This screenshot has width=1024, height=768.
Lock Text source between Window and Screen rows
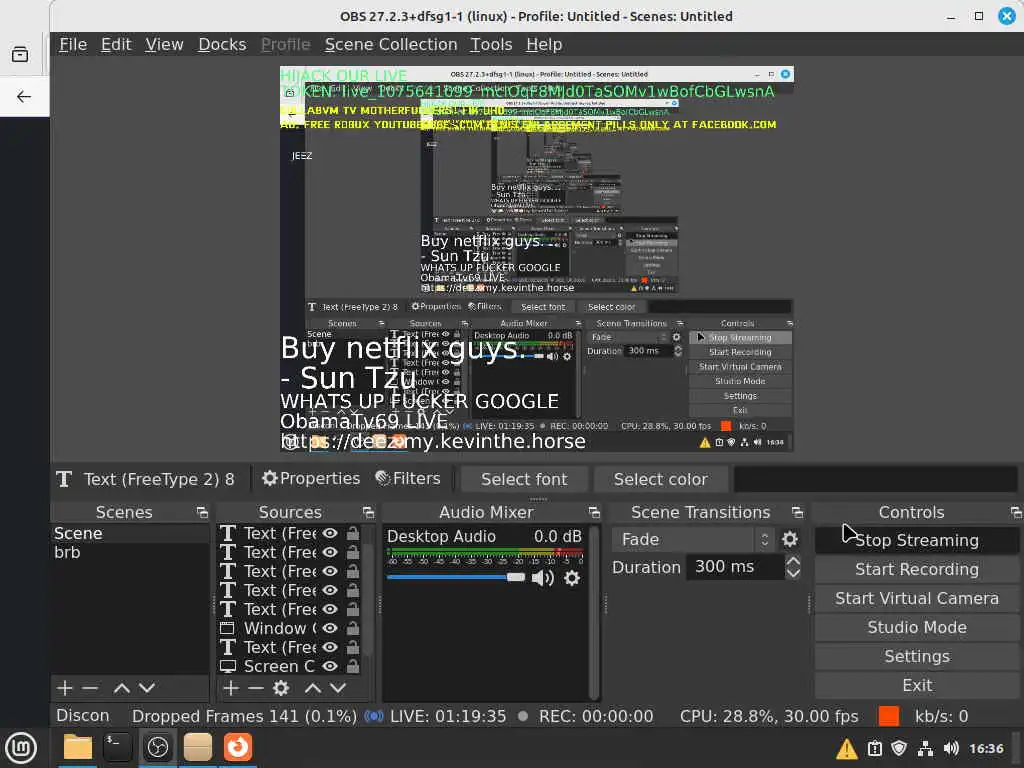tap(353, 647)
